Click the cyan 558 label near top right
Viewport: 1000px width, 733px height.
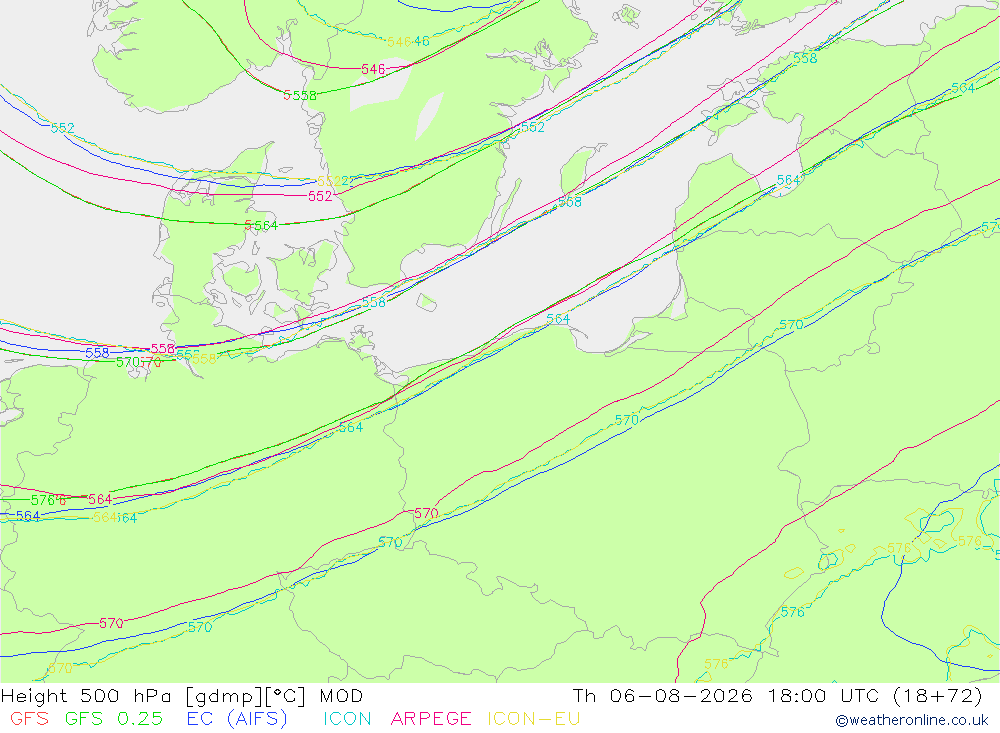805,58
